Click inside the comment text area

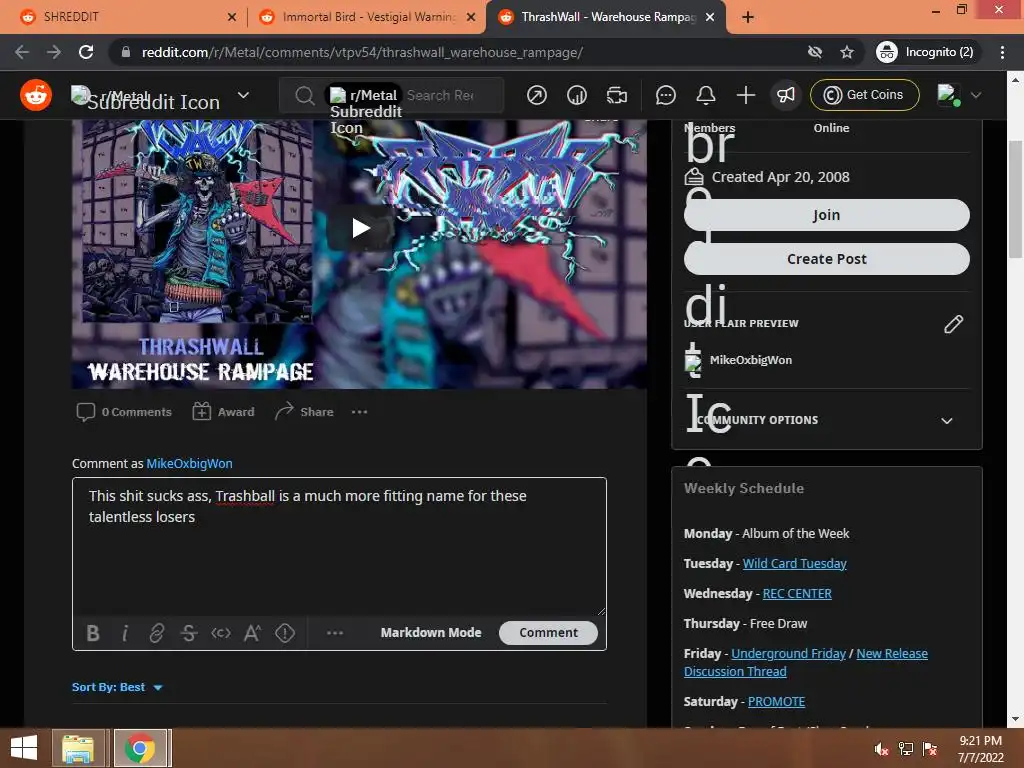[339, 546]
